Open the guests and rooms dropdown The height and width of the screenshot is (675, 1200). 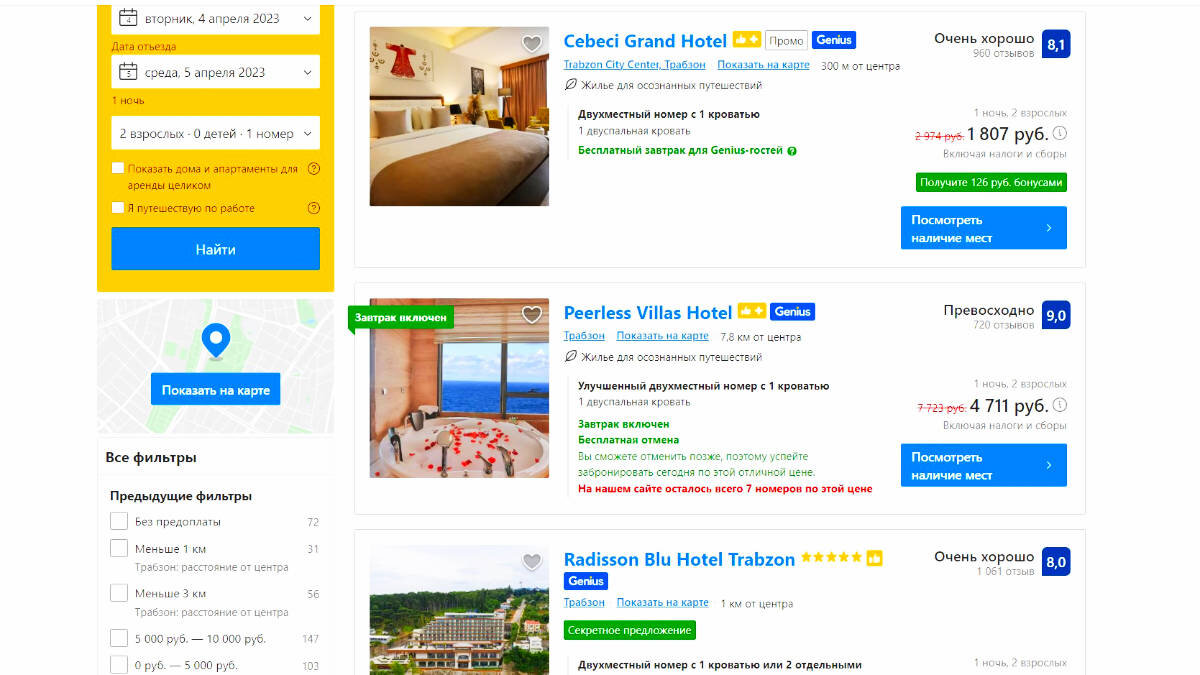coord(215,133)
